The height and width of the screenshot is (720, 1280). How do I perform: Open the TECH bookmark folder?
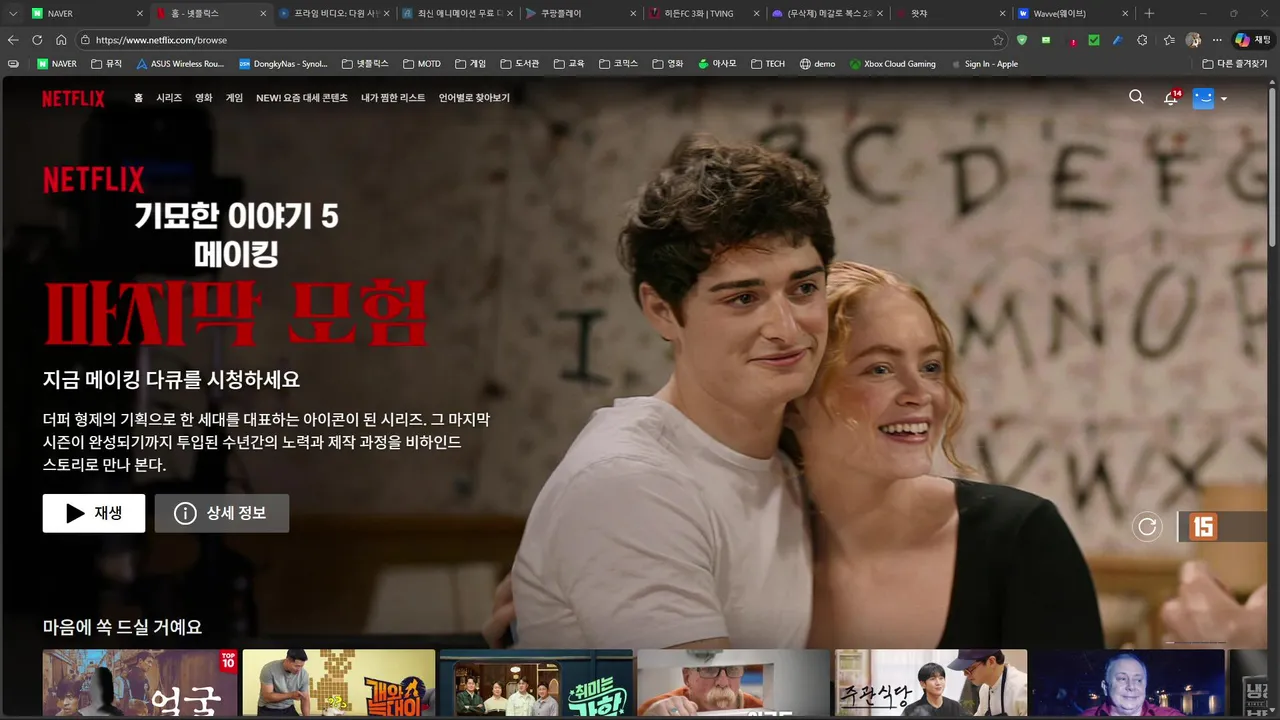768,64
